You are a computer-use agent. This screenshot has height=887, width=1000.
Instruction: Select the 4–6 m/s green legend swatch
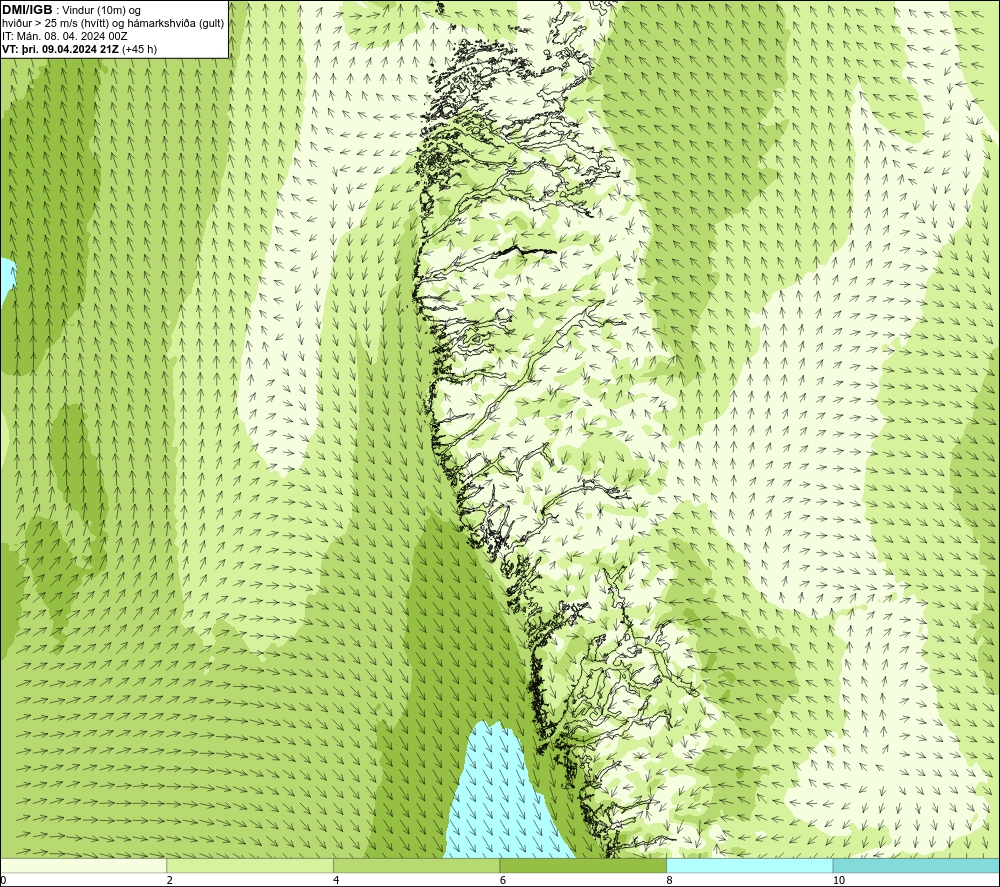pyautogui.click(x=416, y=865)
